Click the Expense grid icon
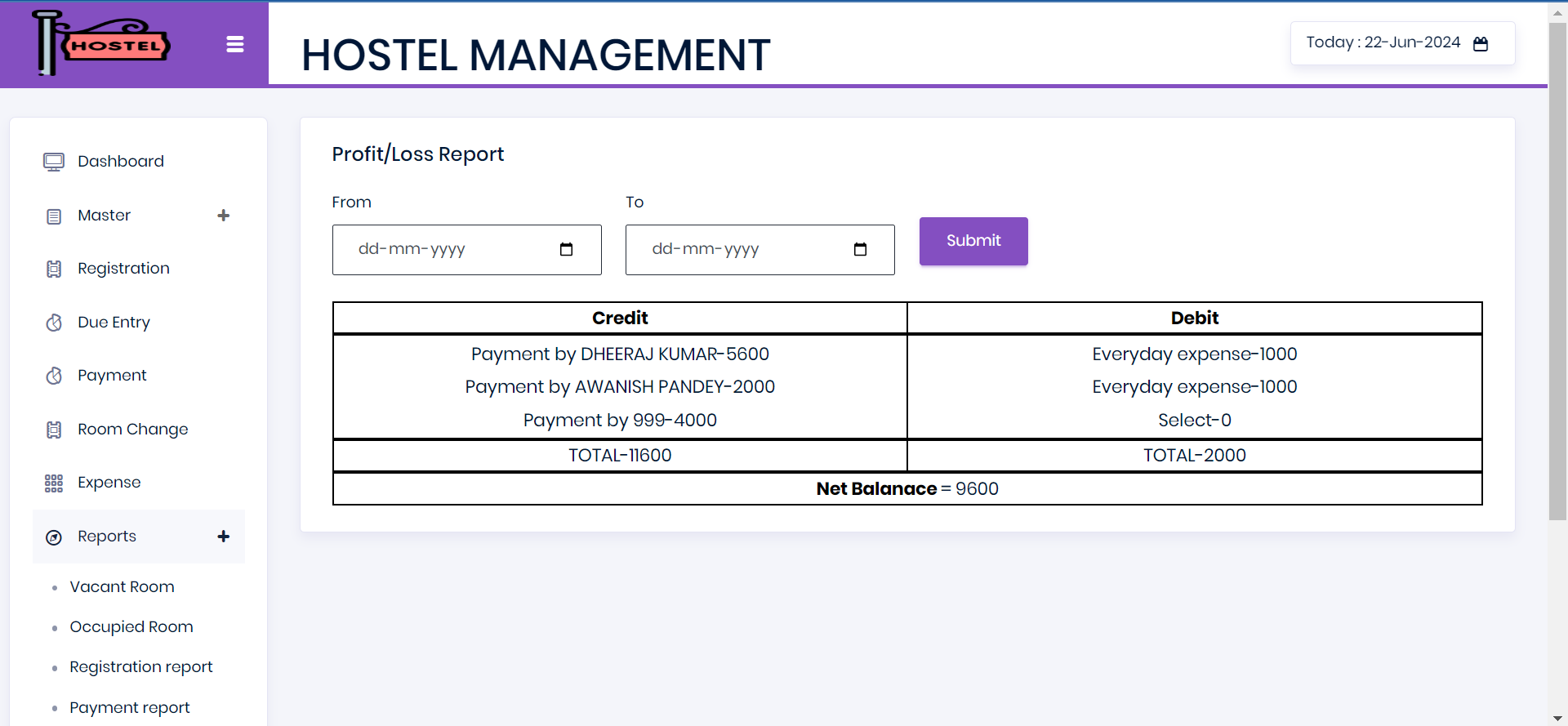The width and height of the screenshot is (1568, 726). pos(54,483)
